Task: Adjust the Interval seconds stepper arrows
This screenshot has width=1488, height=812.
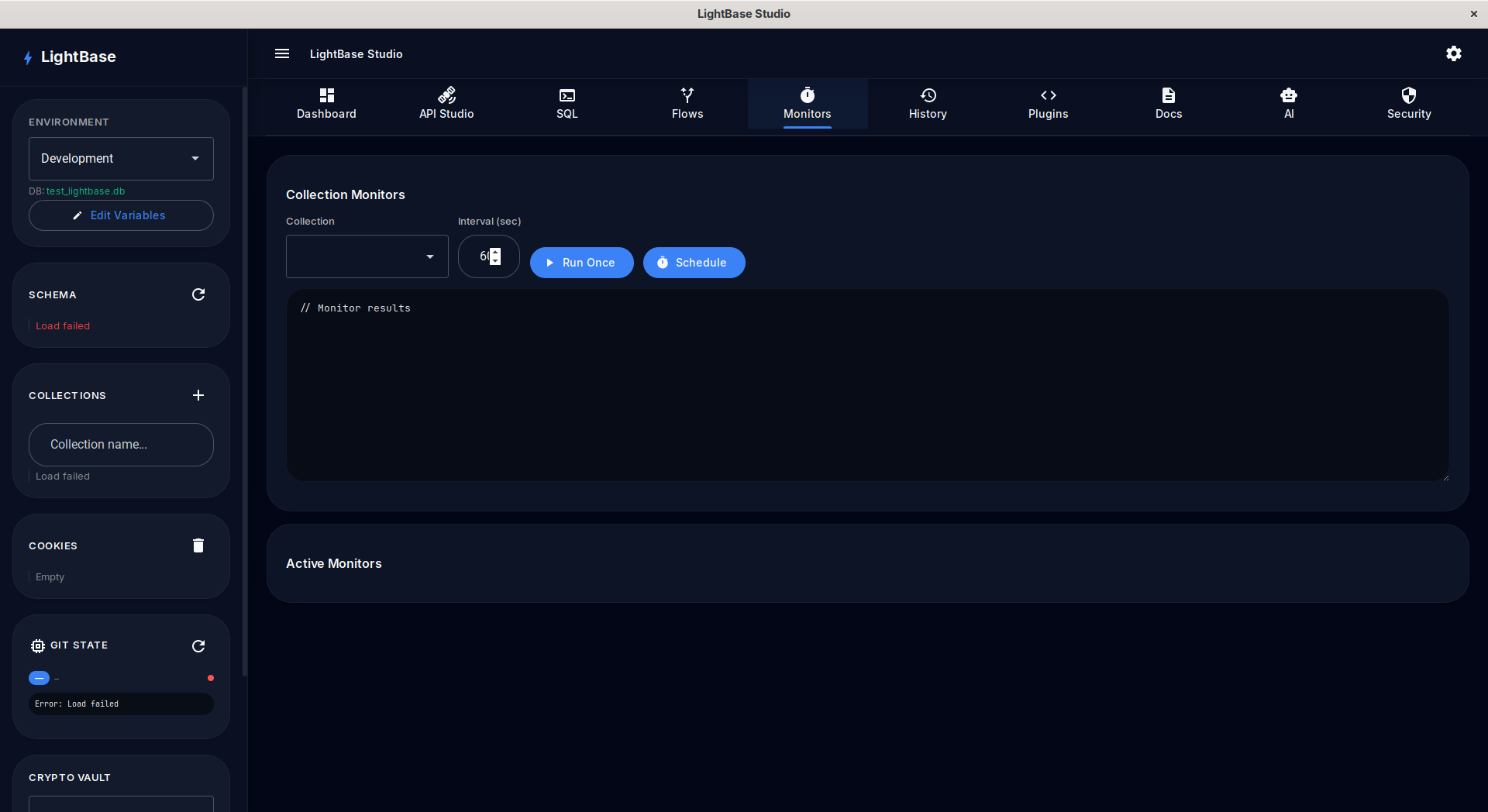Action: pyautogui.click(x=495, y=256)
